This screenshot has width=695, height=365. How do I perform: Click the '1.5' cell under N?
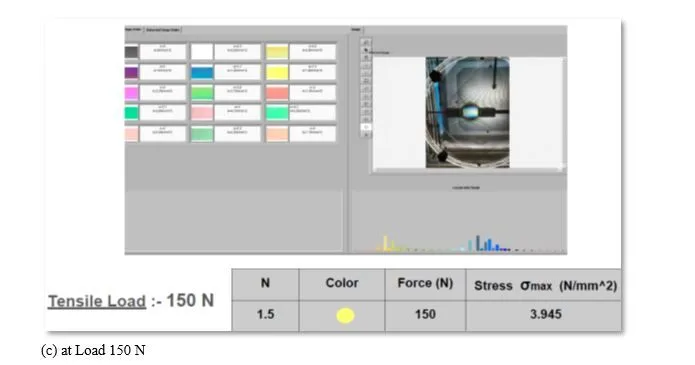point(265,314)
